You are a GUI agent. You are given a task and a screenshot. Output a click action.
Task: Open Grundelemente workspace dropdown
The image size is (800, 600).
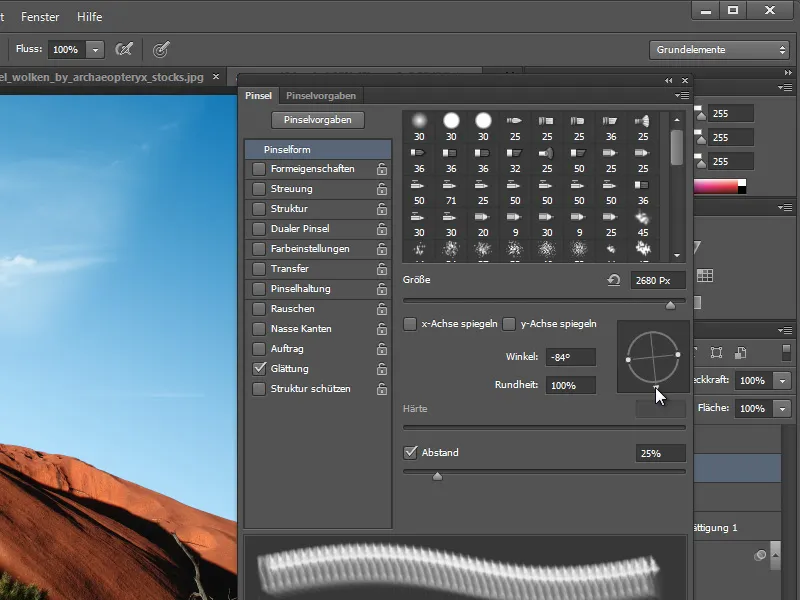[720, 49]
